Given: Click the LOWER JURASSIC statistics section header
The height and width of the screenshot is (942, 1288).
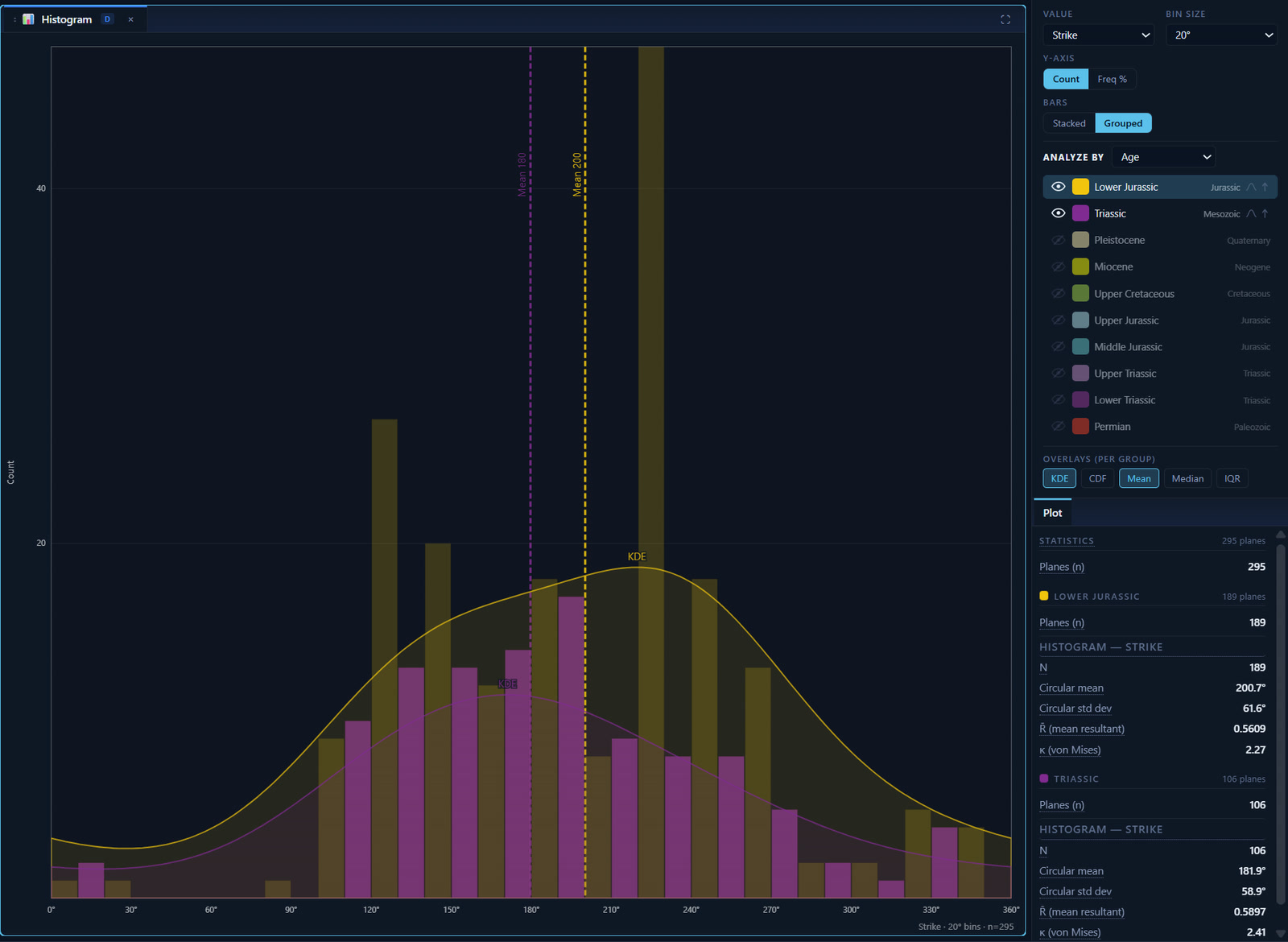Looking at the screenshot, I should click(1096, 597).
